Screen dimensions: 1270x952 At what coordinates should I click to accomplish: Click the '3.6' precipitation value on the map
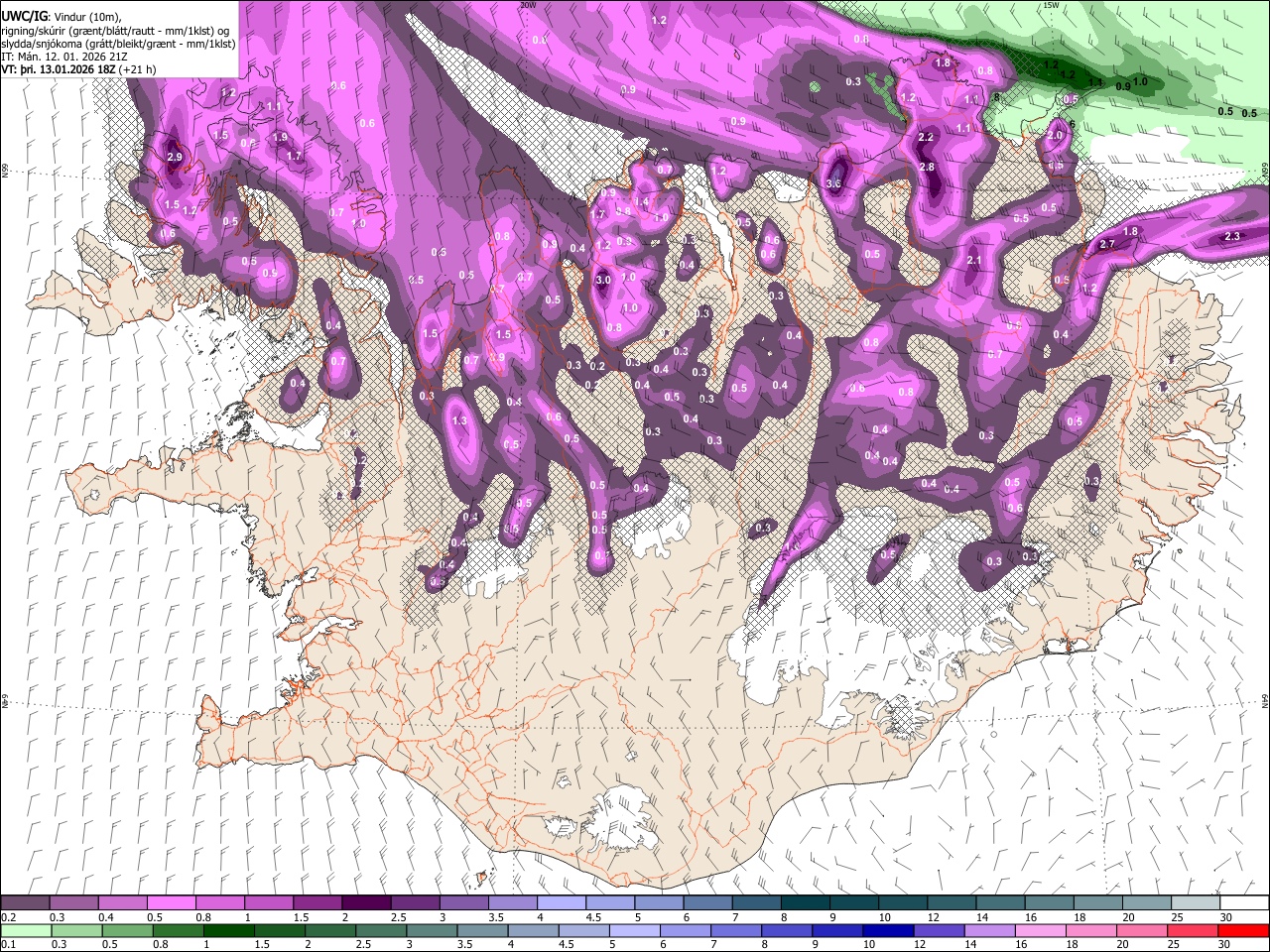pyautogui.click(x=833, y=183)
